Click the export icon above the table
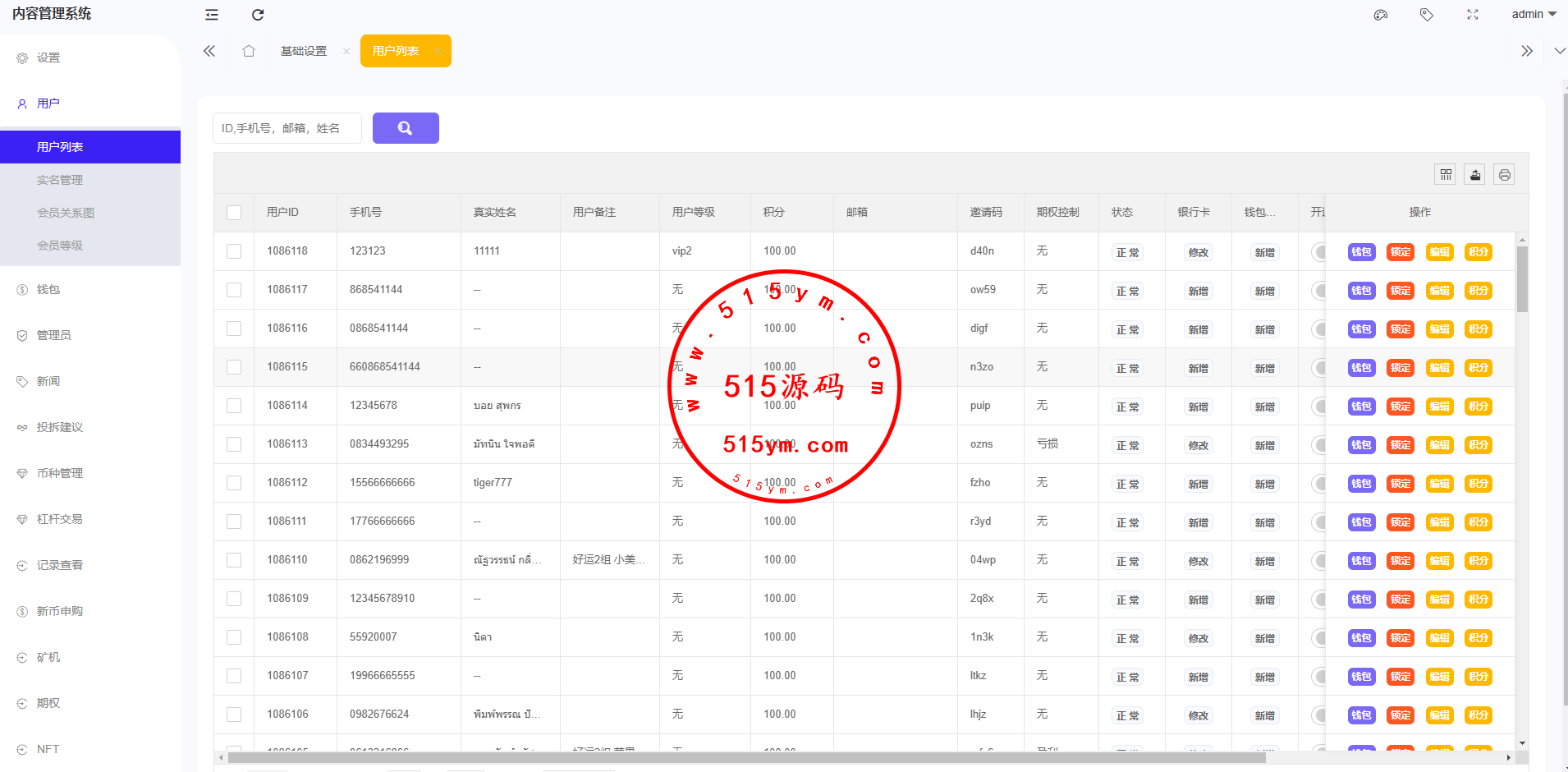This screenshot has height=772, width=1568. tap(1475, 174)
